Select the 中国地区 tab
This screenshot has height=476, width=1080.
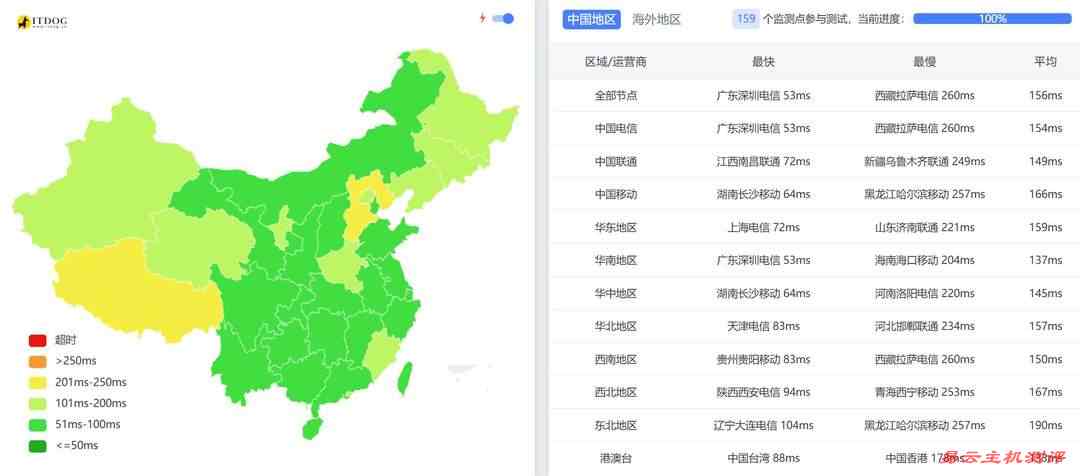tap(592, 19)
